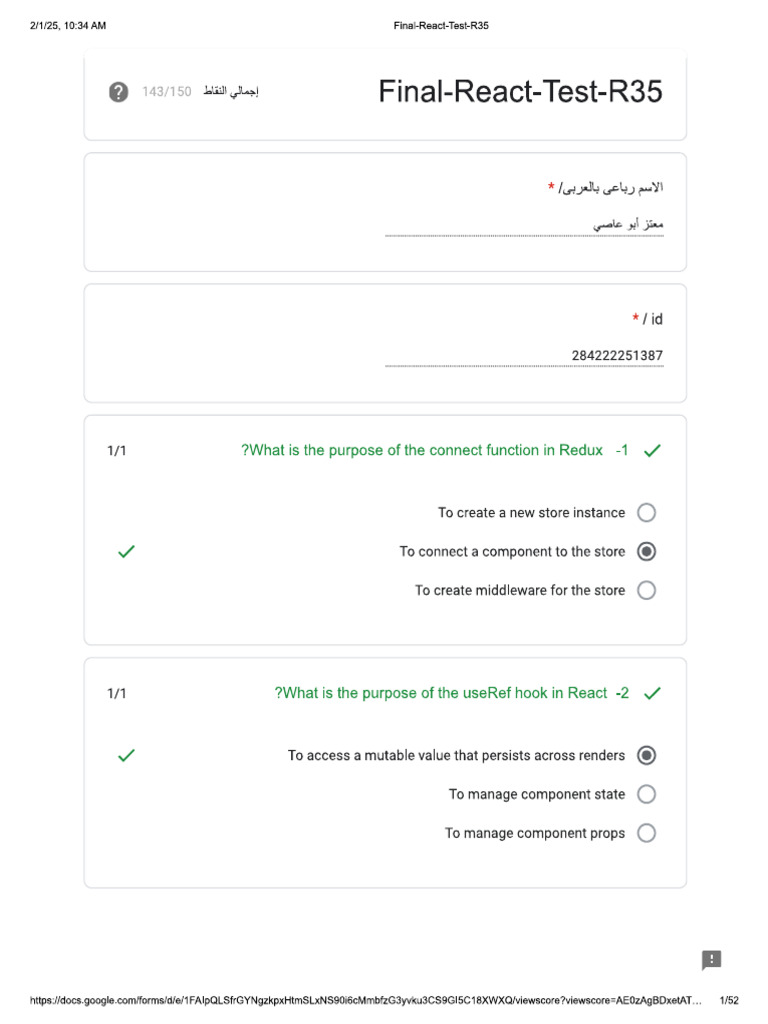This screenshot has height=1024, width=768.
Task: Choose "To manage component state" option
Action: (646, 795)
